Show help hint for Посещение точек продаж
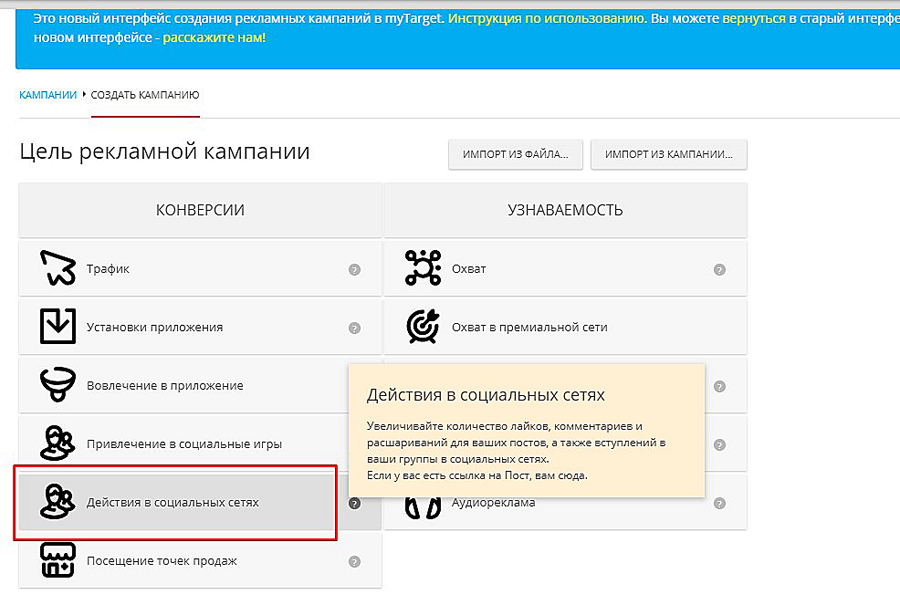This screenshot has width=900, height=605. point(354,562)
